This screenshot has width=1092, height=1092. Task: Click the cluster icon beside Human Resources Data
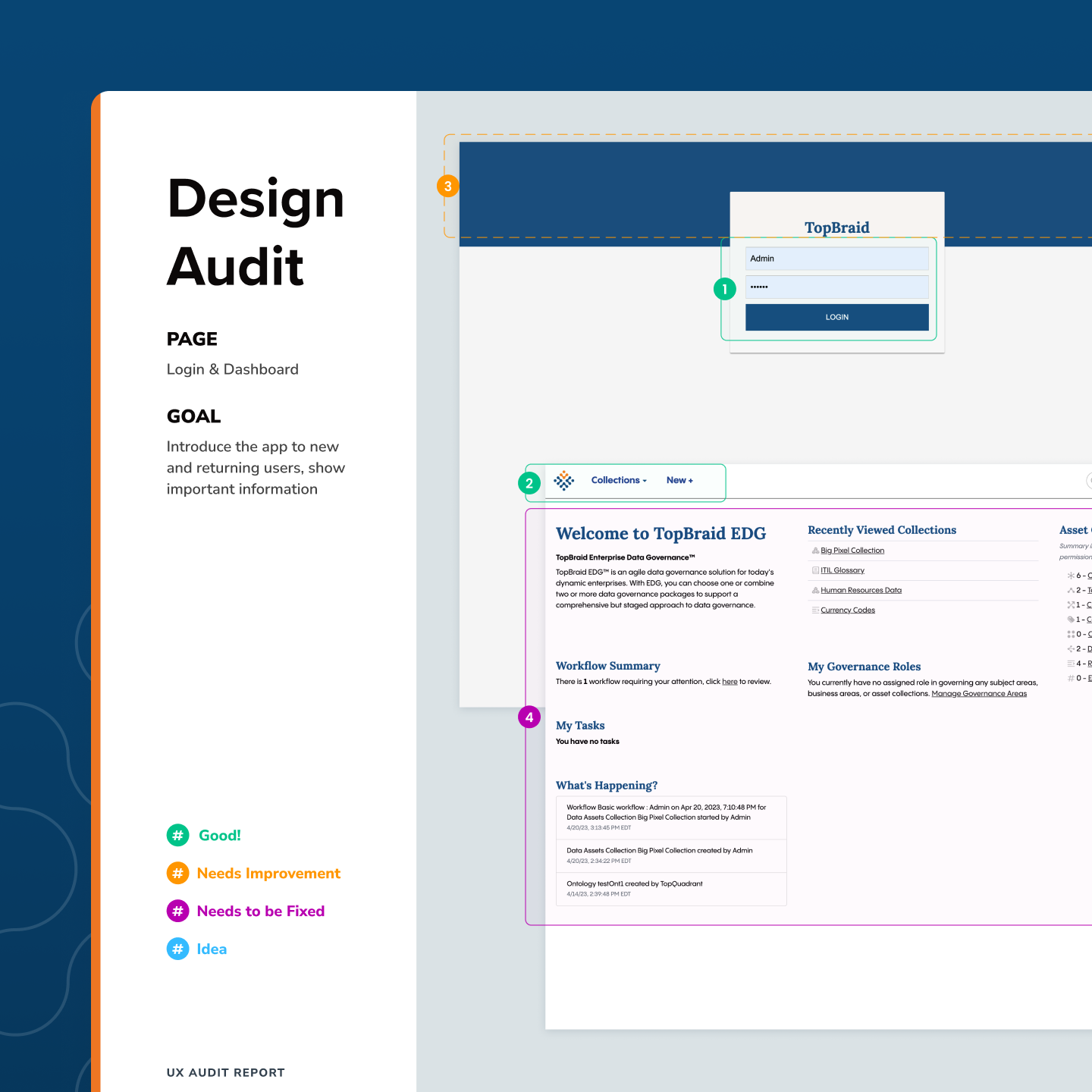pos(815,590)
